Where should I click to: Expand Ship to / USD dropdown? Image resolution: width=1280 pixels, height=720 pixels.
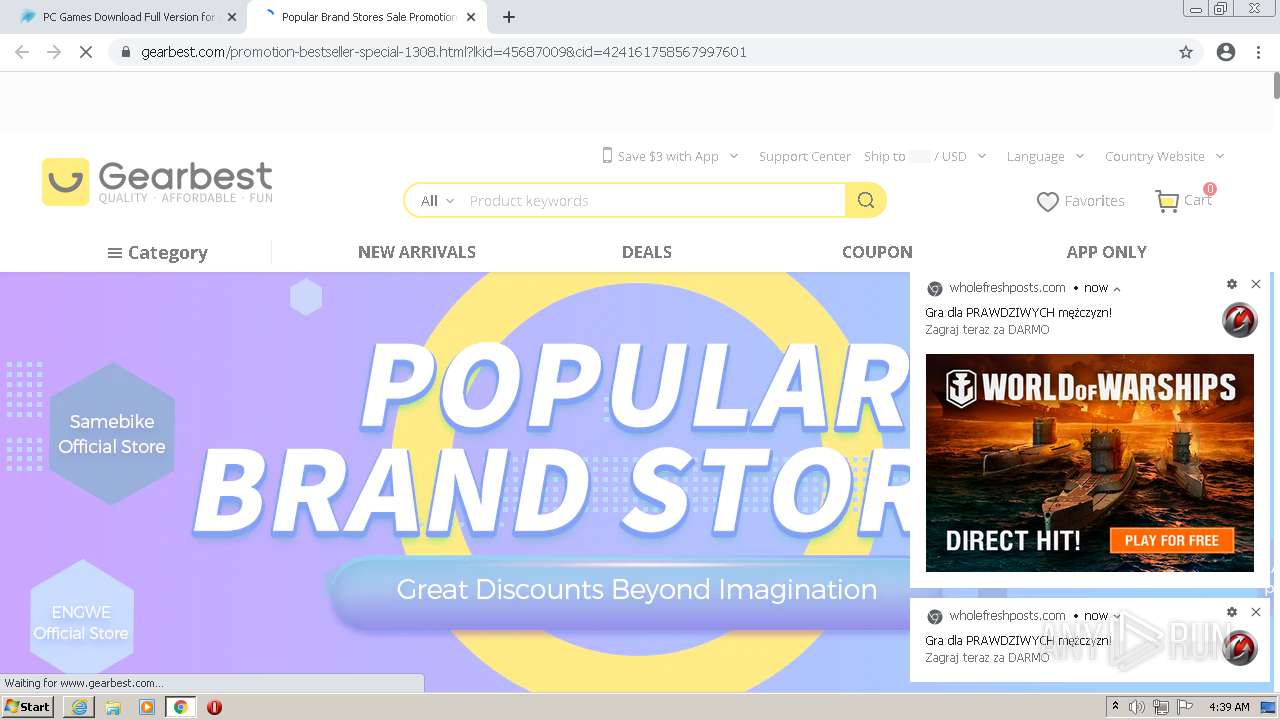coord(982,156)
